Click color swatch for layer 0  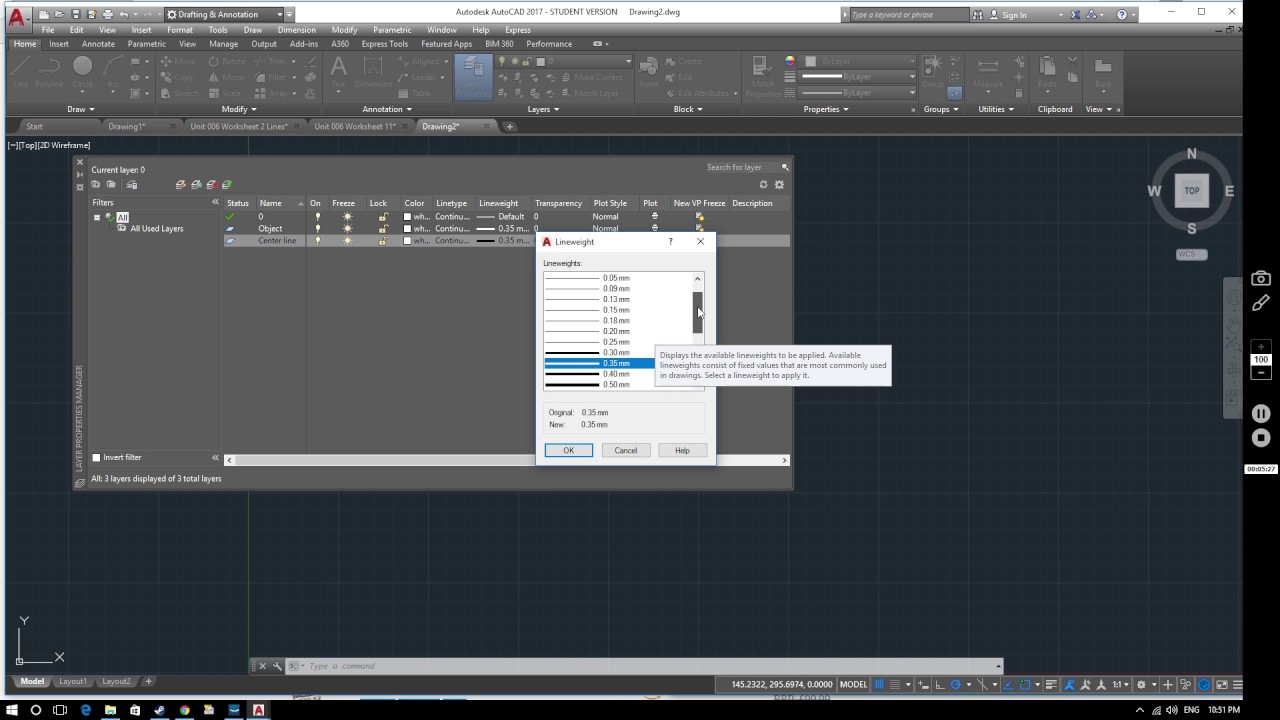407,216
